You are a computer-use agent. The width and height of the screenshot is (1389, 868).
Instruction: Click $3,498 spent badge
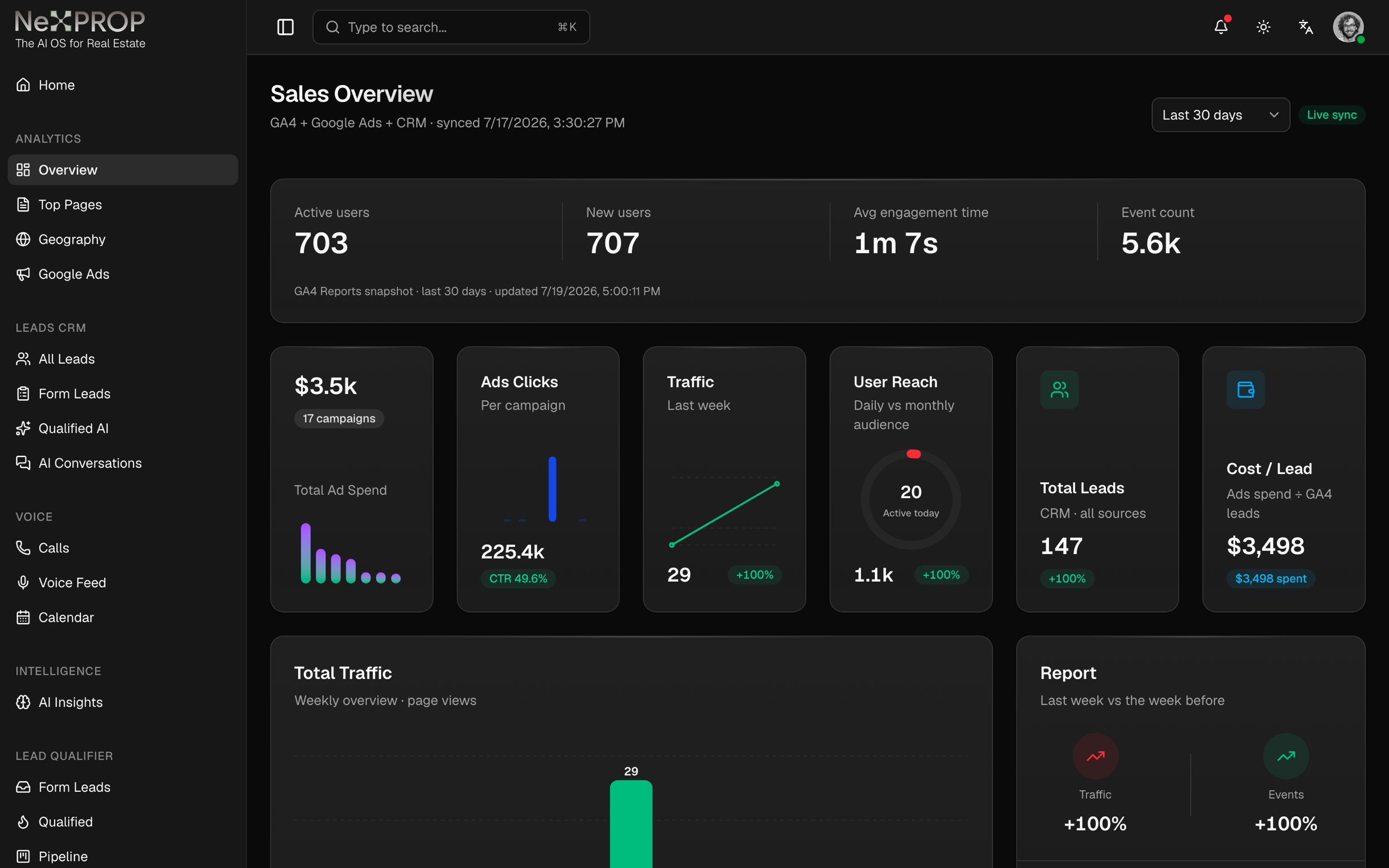(1271, 579)
